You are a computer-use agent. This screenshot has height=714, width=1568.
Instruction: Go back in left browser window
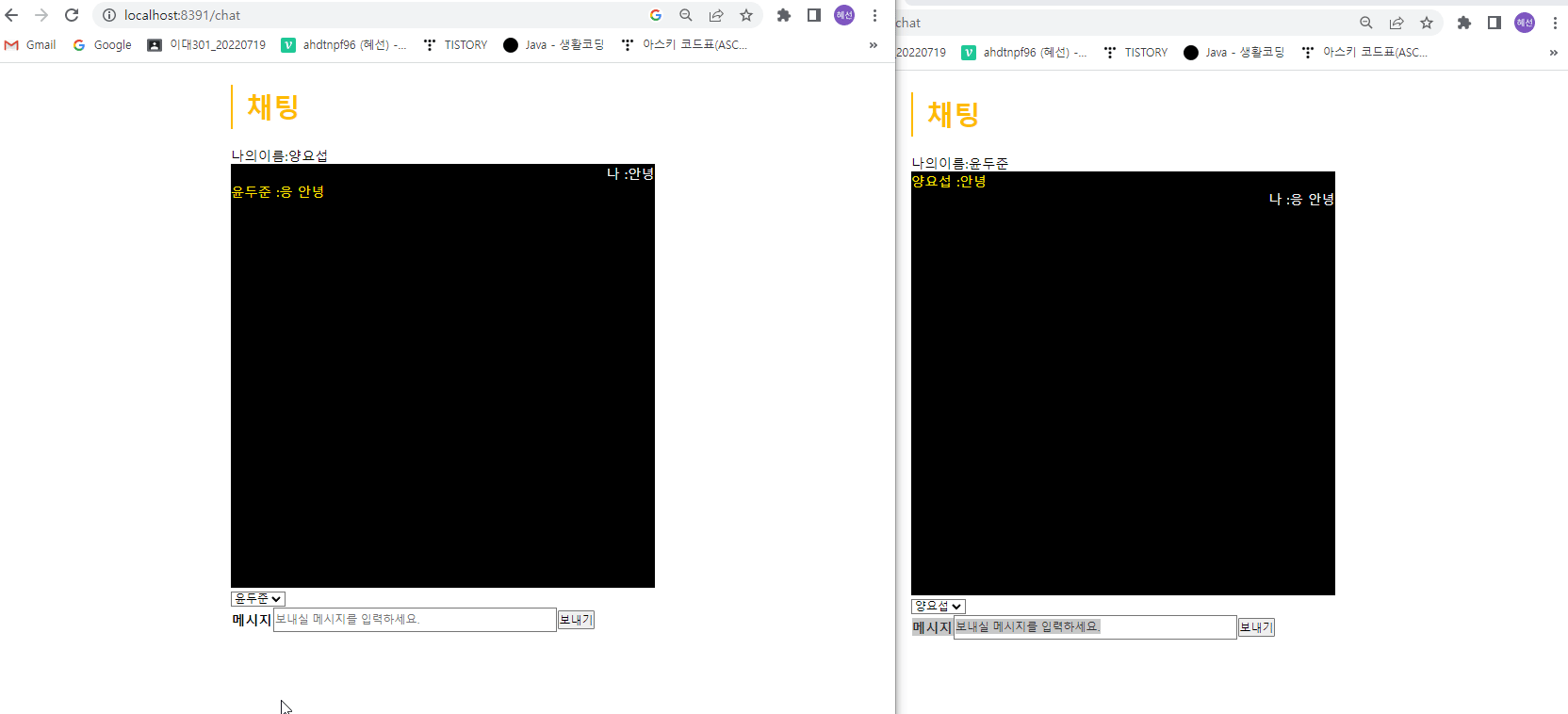[x=11, y=15]
